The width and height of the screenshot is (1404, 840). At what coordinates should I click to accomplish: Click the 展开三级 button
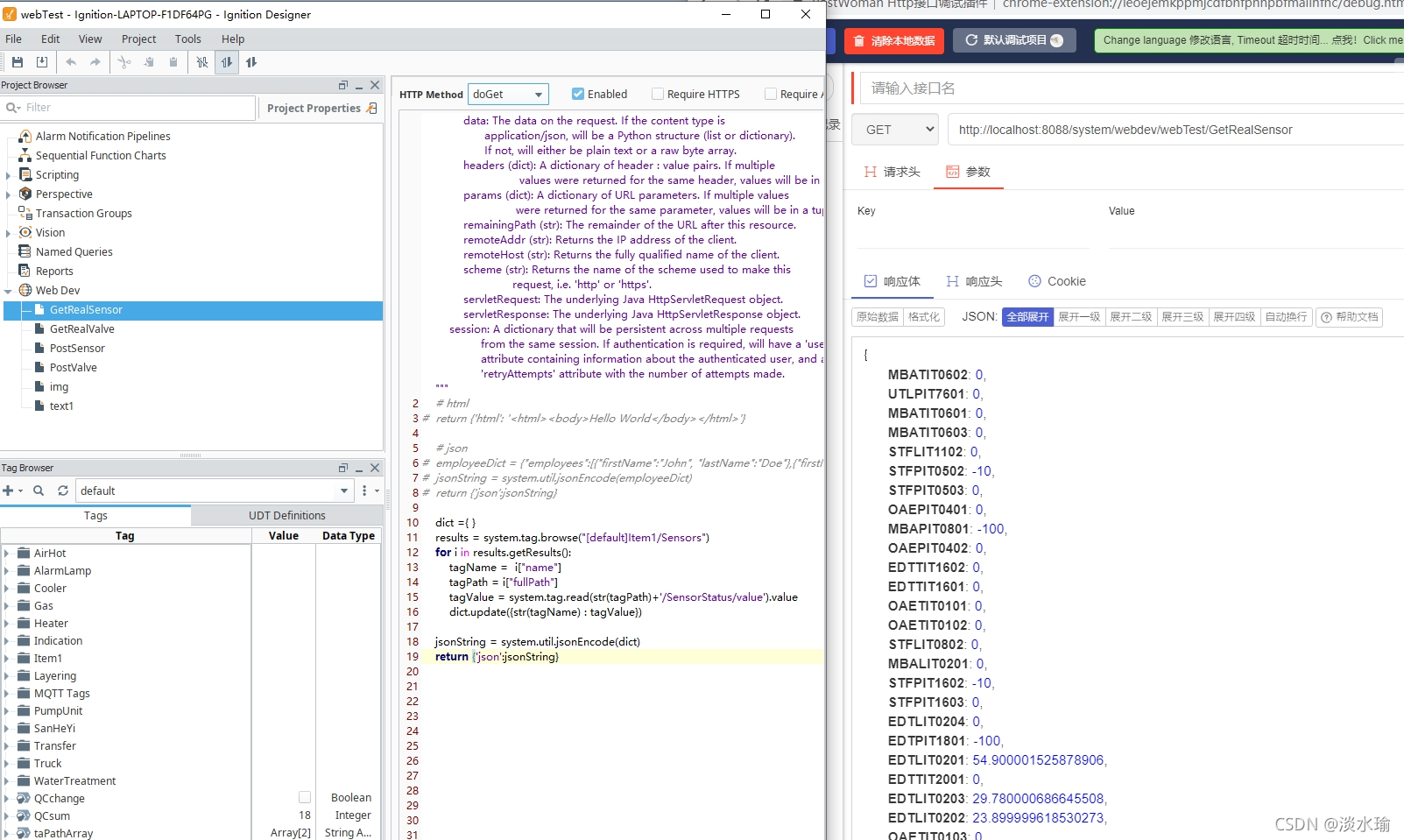pos(1182,317)
